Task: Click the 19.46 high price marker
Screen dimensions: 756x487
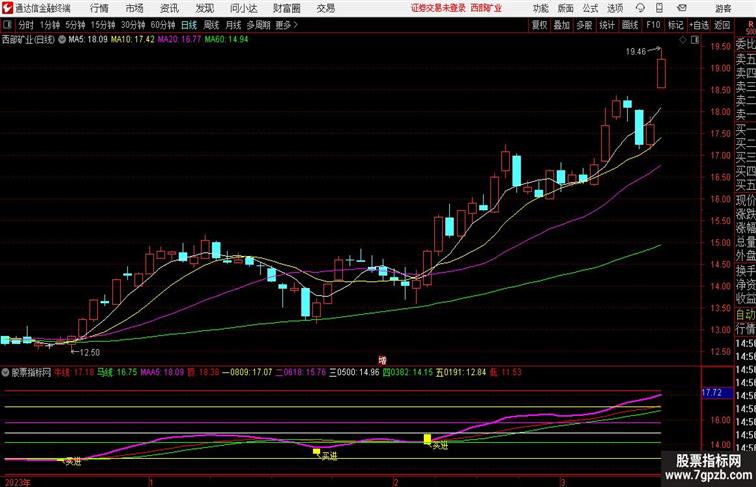Action: [636, 52]
